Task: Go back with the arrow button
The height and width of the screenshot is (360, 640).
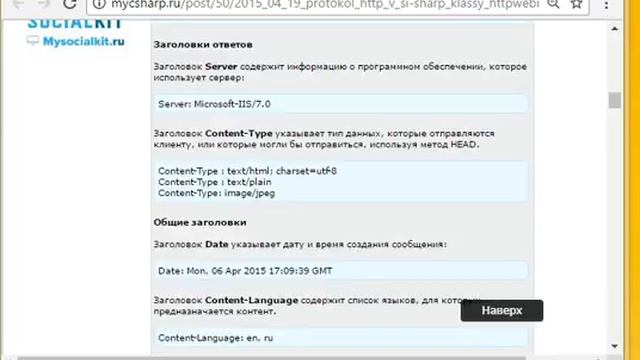Action: pos(18,4)
